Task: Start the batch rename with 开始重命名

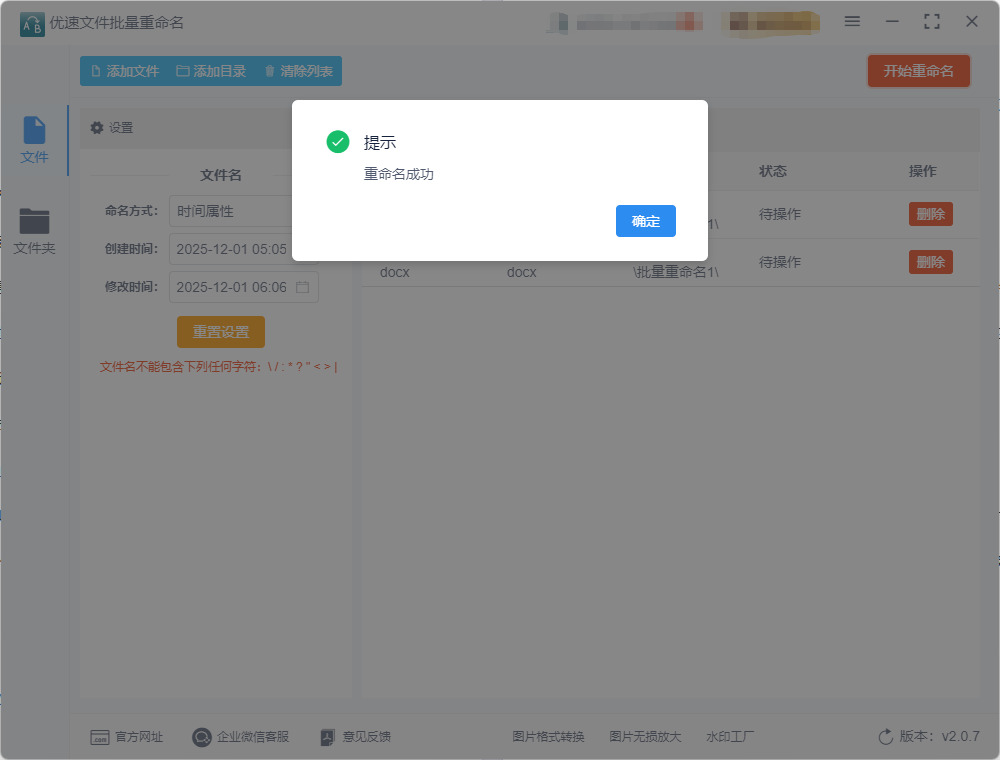Action: 918,71
